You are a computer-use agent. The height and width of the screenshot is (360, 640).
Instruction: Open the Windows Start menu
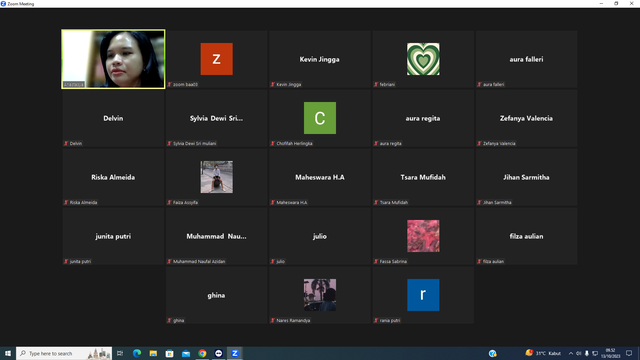(x=8, y=353)
